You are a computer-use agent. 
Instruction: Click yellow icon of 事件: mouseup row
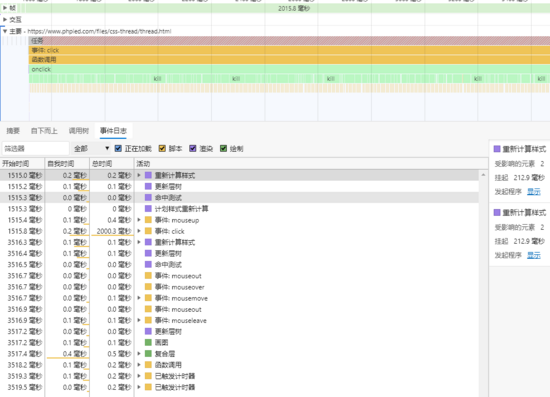[x=148, y=220]
